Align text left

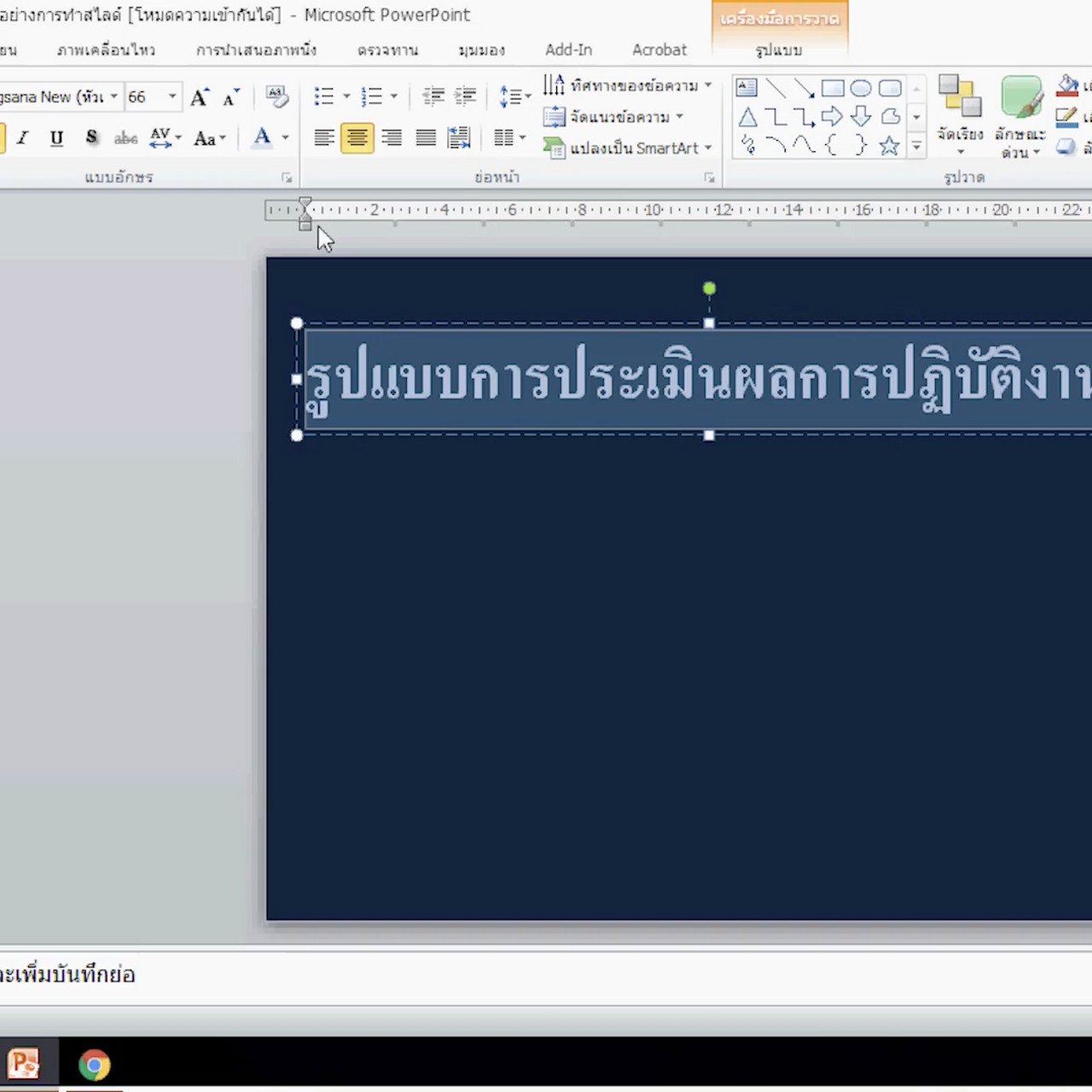pyautogui.click(x=323, y=137)
